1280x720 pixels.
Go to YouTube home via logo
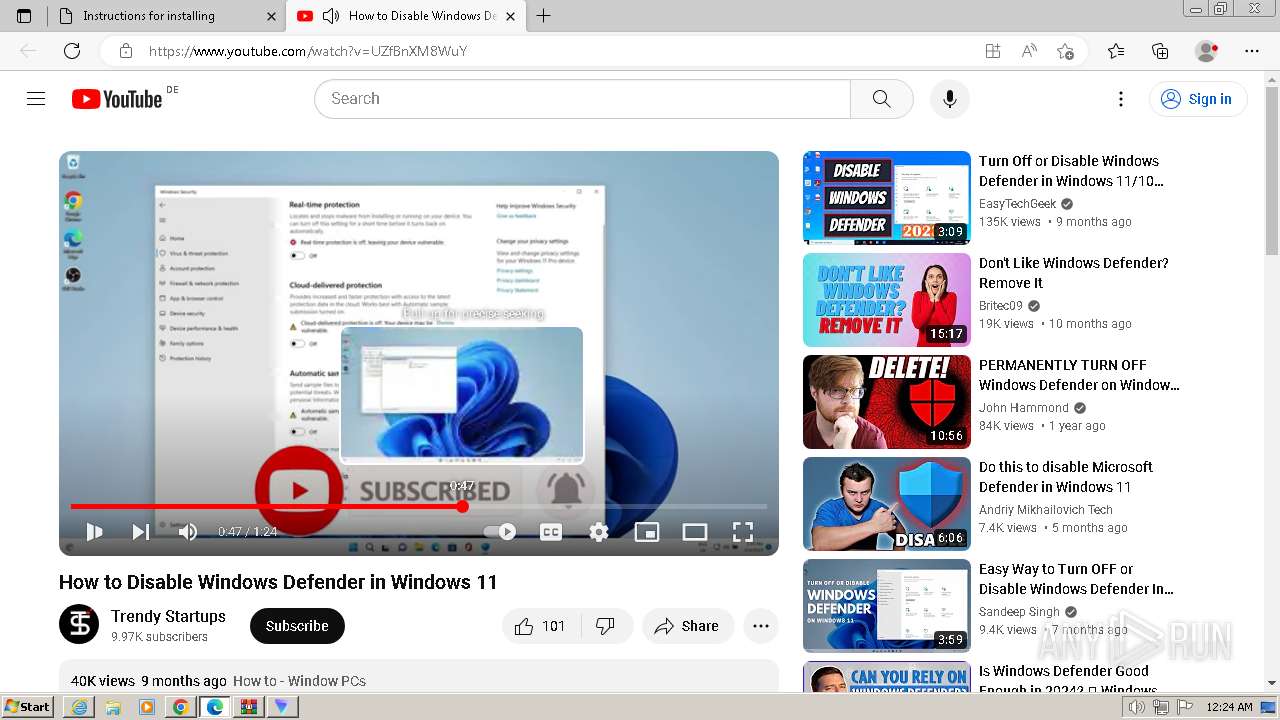tap(117, 99)
